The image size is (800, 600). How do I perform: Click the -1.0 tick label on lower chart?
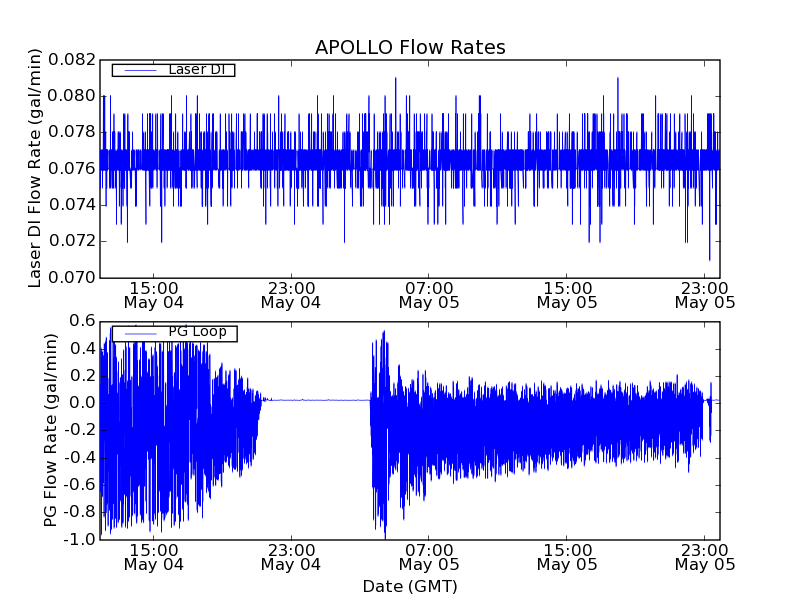(x=80, y=539)
